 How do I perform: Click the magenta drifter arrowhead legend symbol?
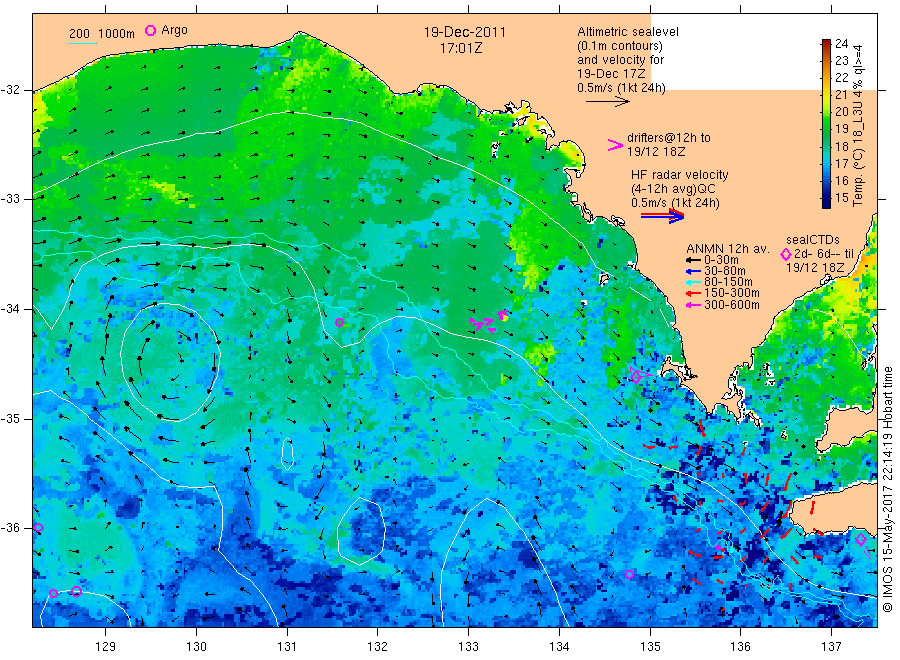(615, 145)
